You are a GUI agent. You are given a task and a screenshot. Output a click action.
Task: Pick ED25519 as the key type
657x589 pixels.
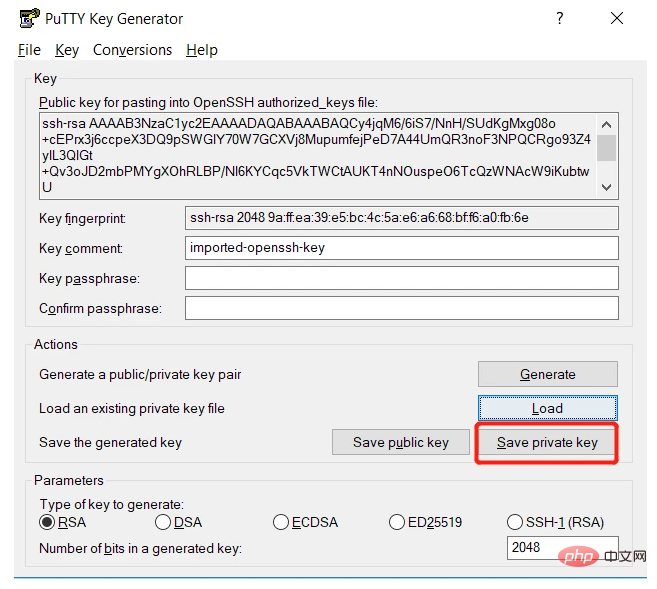point(396,522)
